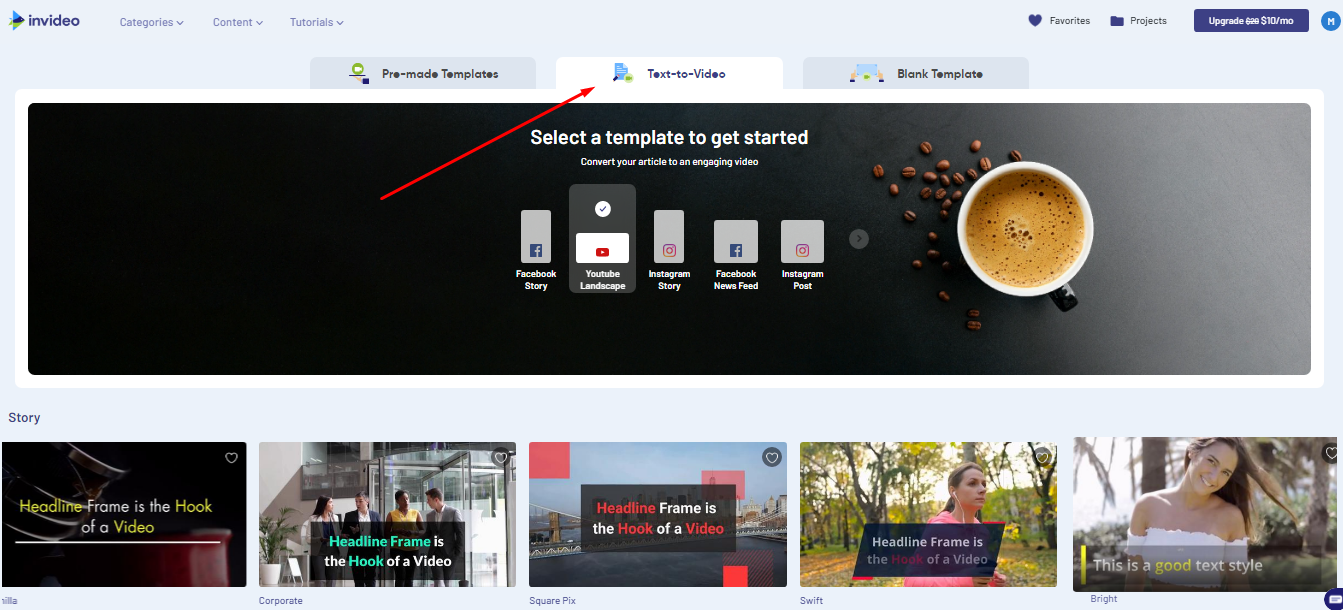Favorite the first dark template heart

tap(231, 458)
